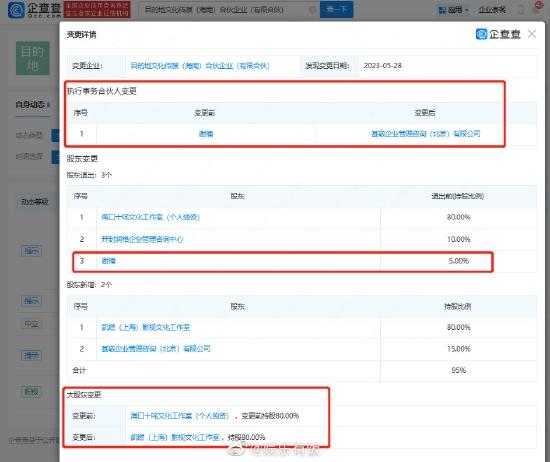
Task: Close the 变更详情 dialog
Action: (532, 34)
